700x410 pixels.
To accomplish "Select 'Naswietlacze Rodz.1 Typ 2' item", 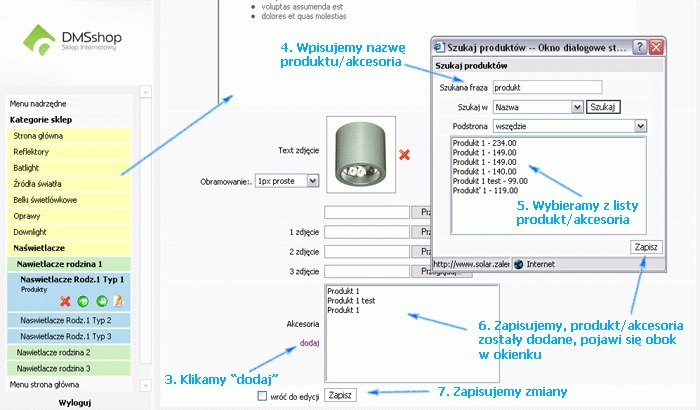I will tap(69, 320).
